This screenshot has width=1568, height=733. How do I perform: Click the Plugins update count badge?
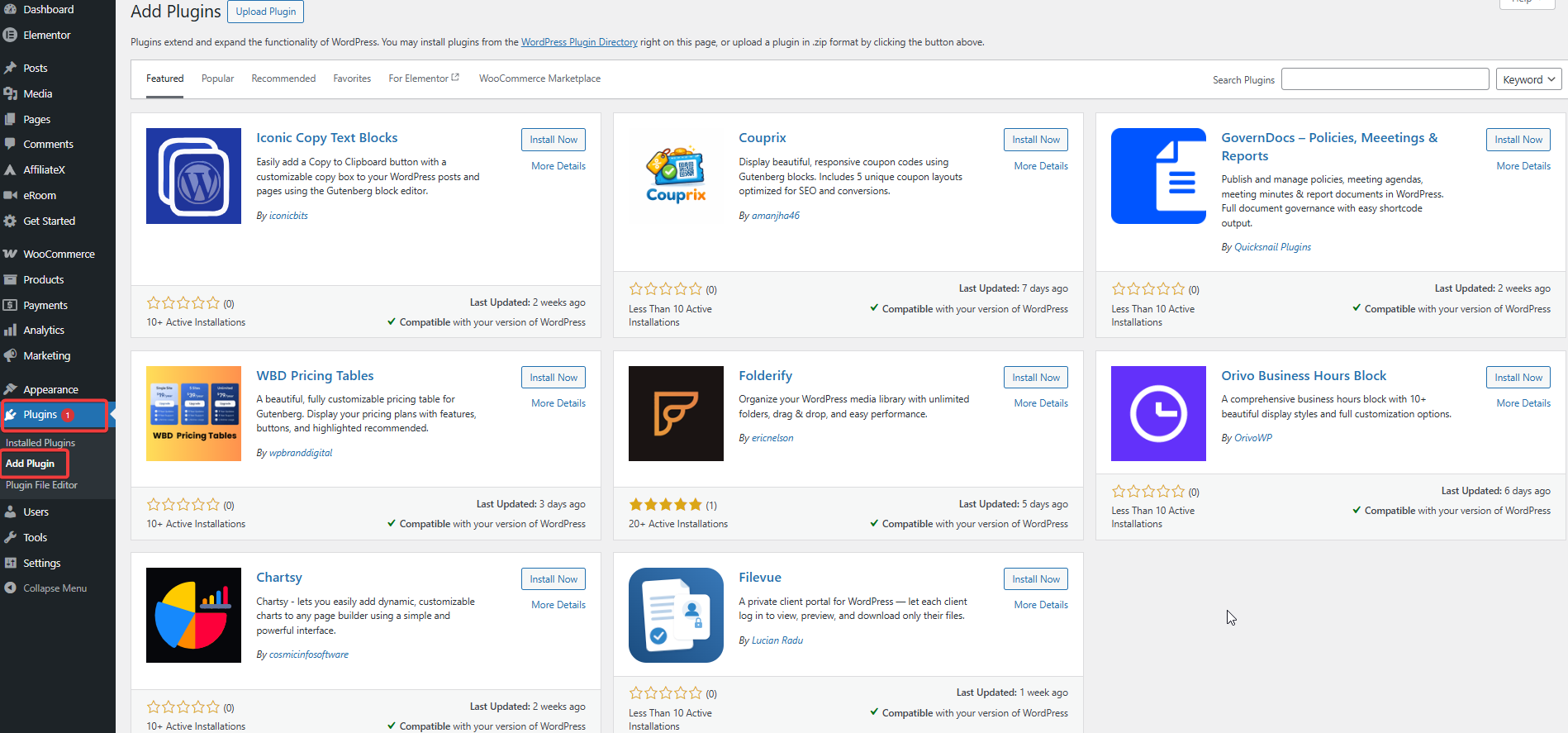(68, 415)
